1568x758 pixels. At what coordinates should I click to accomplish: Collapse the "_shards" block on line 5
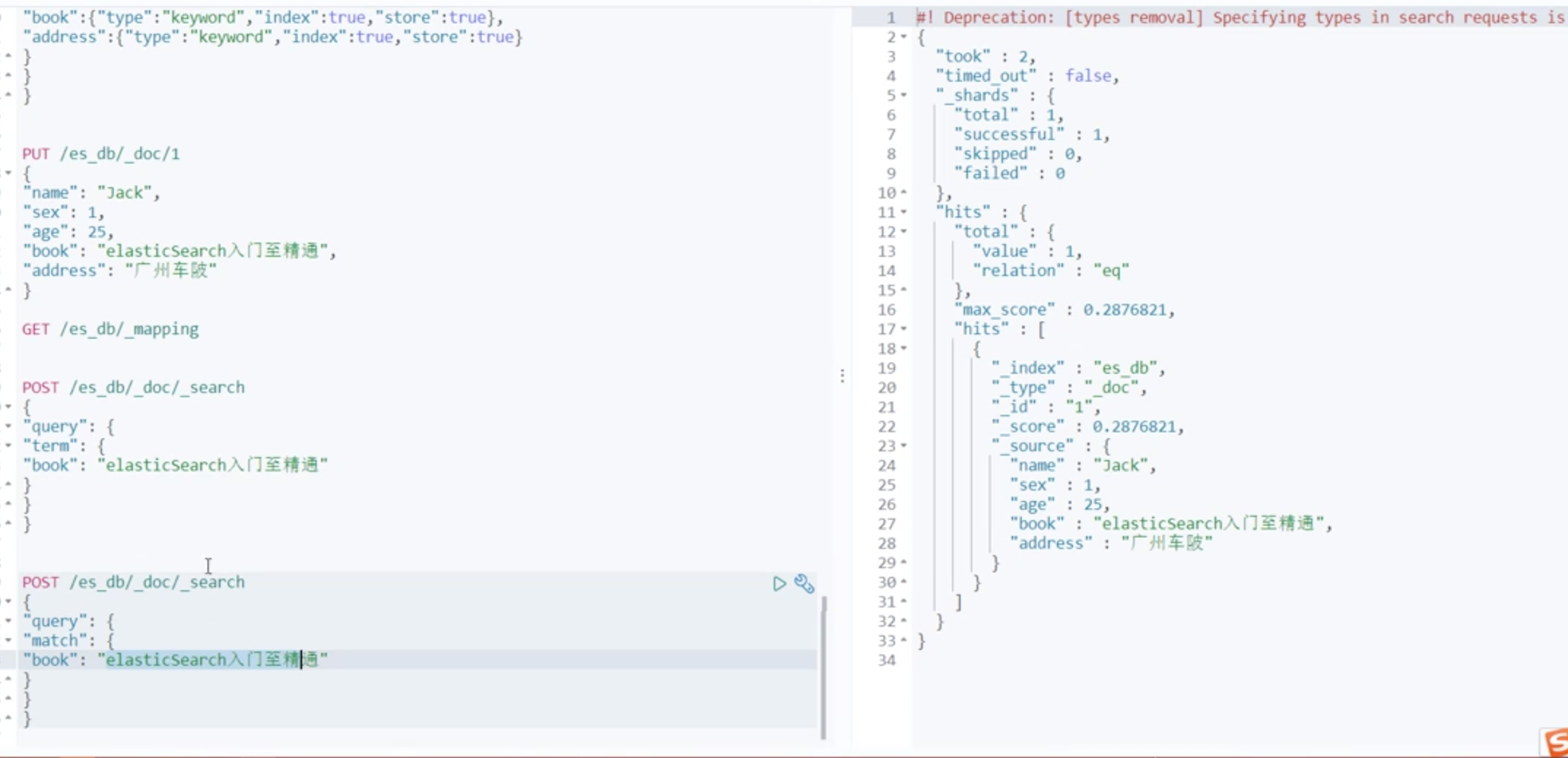click(x=904, y=95)
